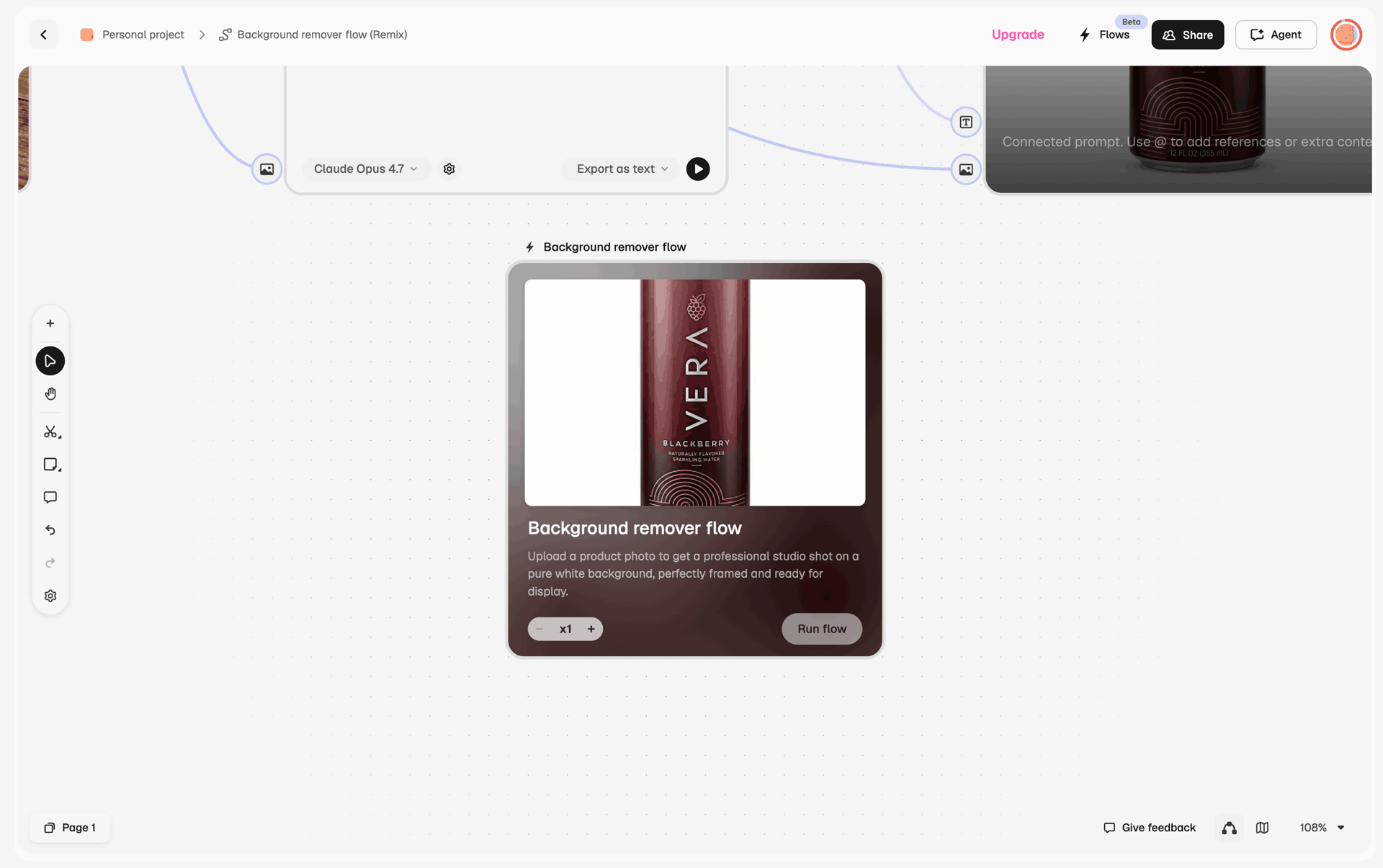This screenshot has width=1383, height=868.
Task: Click the flow description paragraph
Action: (694, 573)
